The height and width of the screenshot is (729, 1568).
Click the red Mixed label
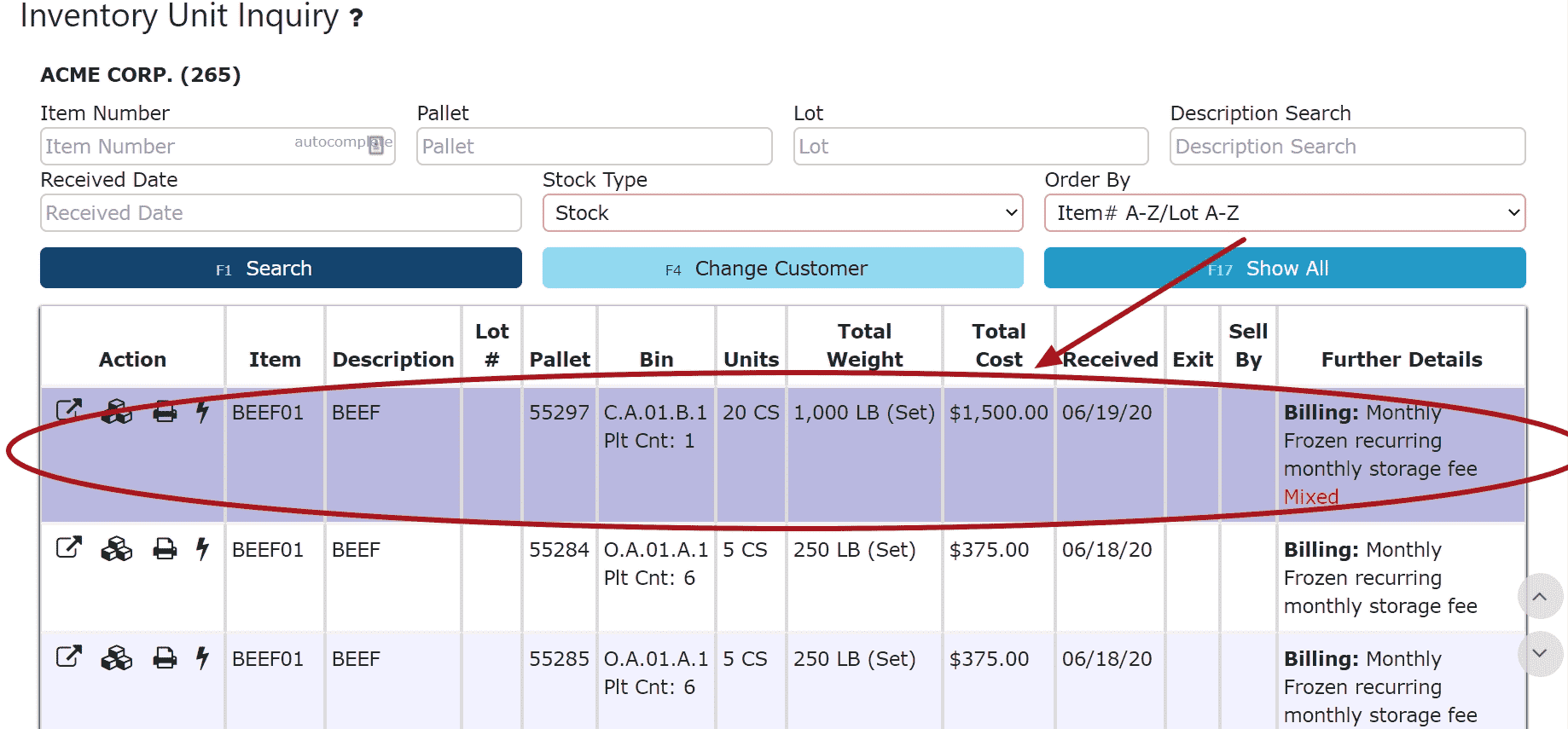pyautogui.click(x=1310, y=497)
